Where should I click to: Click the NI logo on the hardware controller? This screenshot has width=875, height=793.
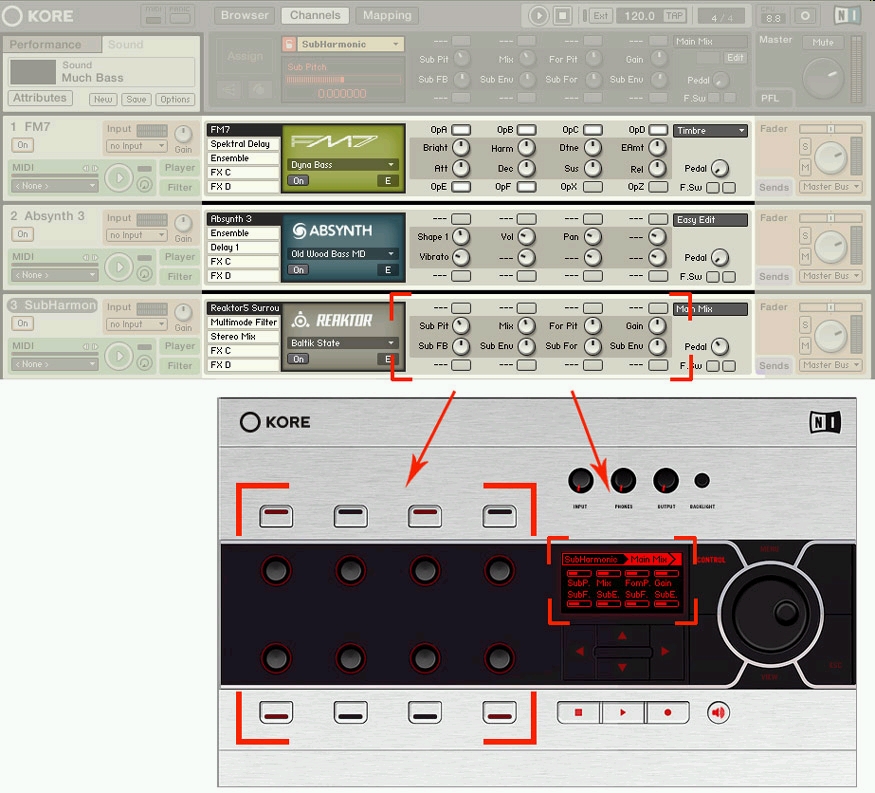pos(825,422)
